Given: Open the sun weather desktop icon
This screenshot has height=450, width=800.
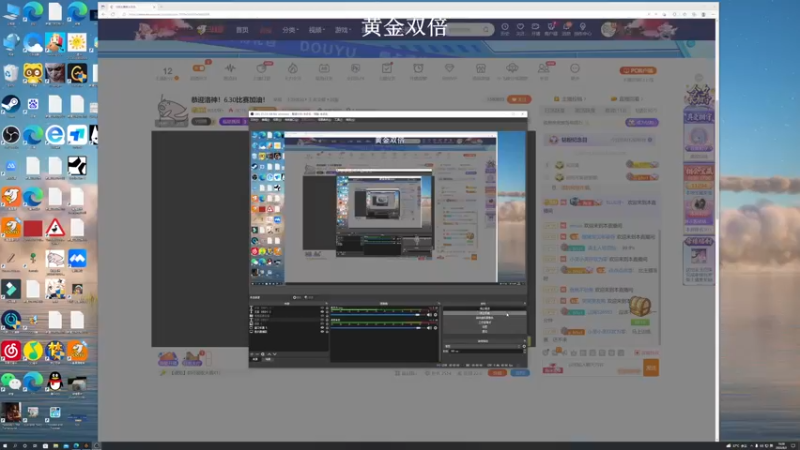Looking at the screenshot, I should pos(77,43).
